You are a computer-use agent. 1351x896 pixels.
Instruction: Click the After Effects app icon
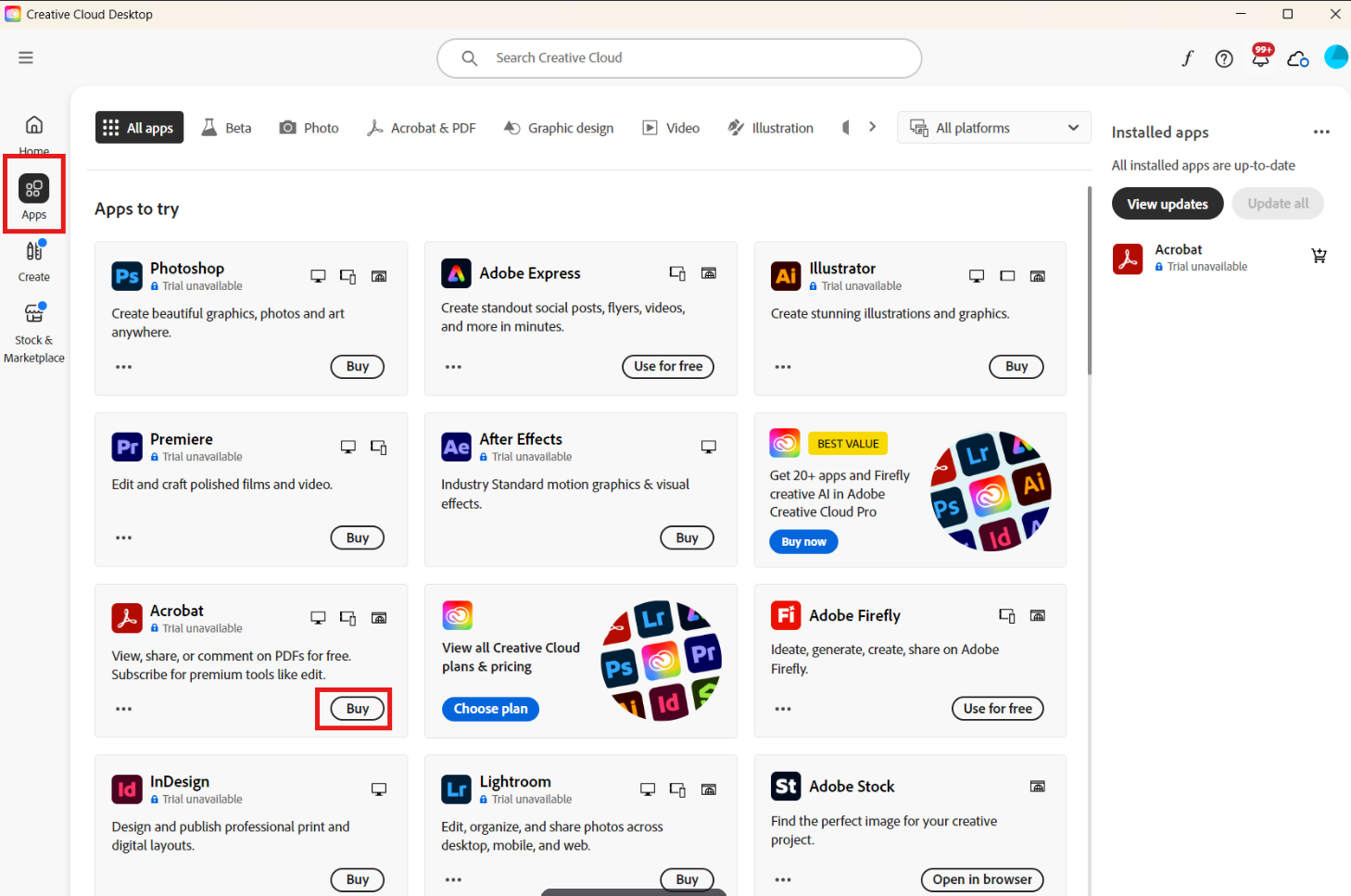457,447
